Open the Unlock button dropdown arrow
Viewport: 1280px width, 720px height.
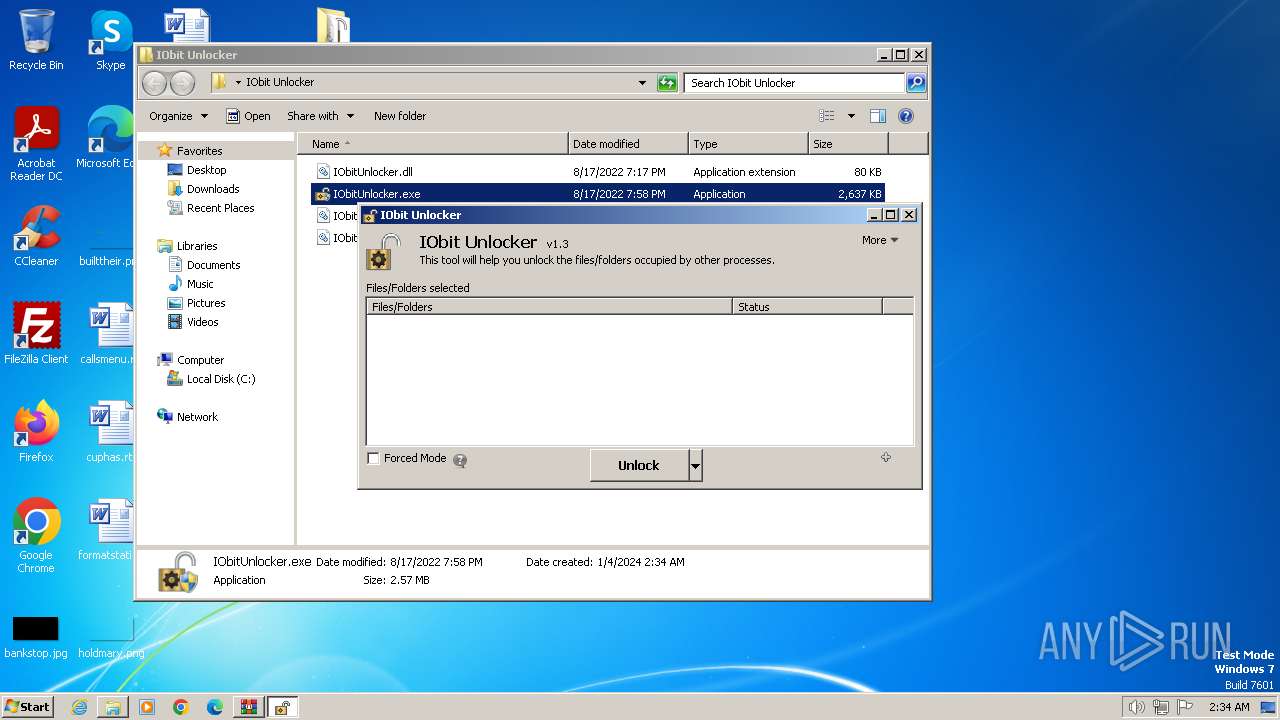pyautogui.click(x=696, y=465)
